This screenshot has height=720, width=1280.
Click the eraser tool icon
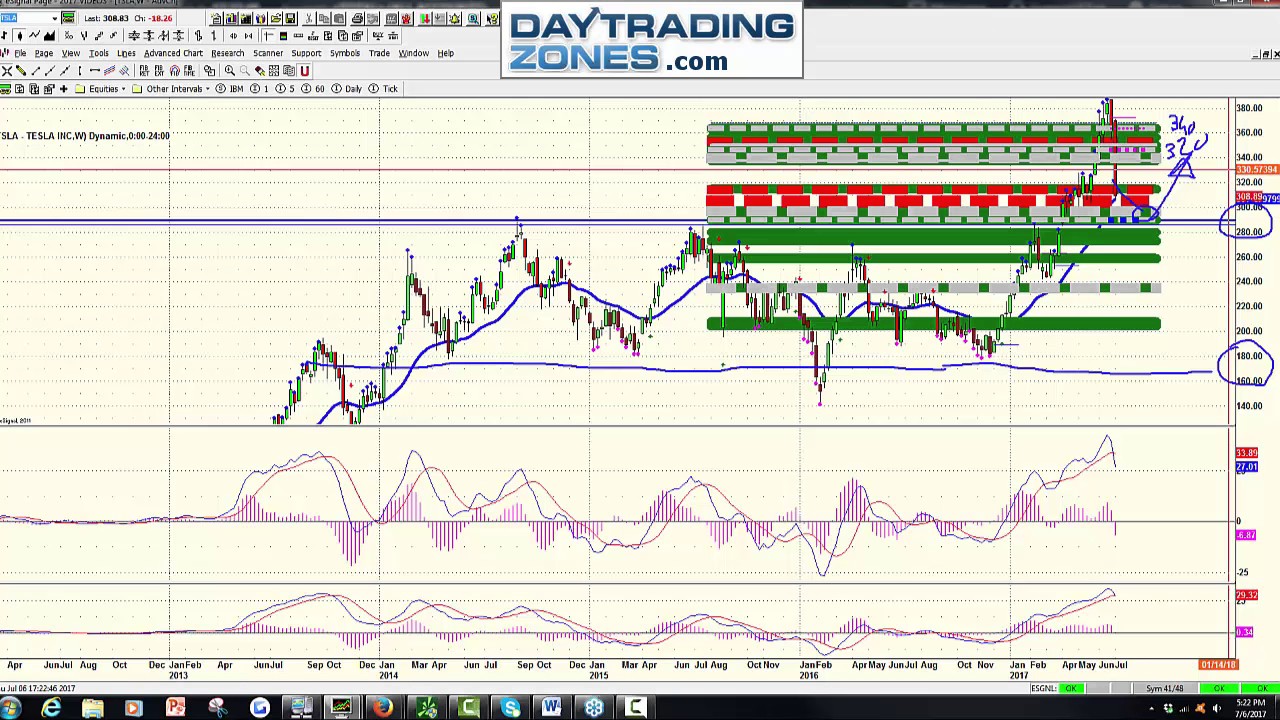click(260, 70)
